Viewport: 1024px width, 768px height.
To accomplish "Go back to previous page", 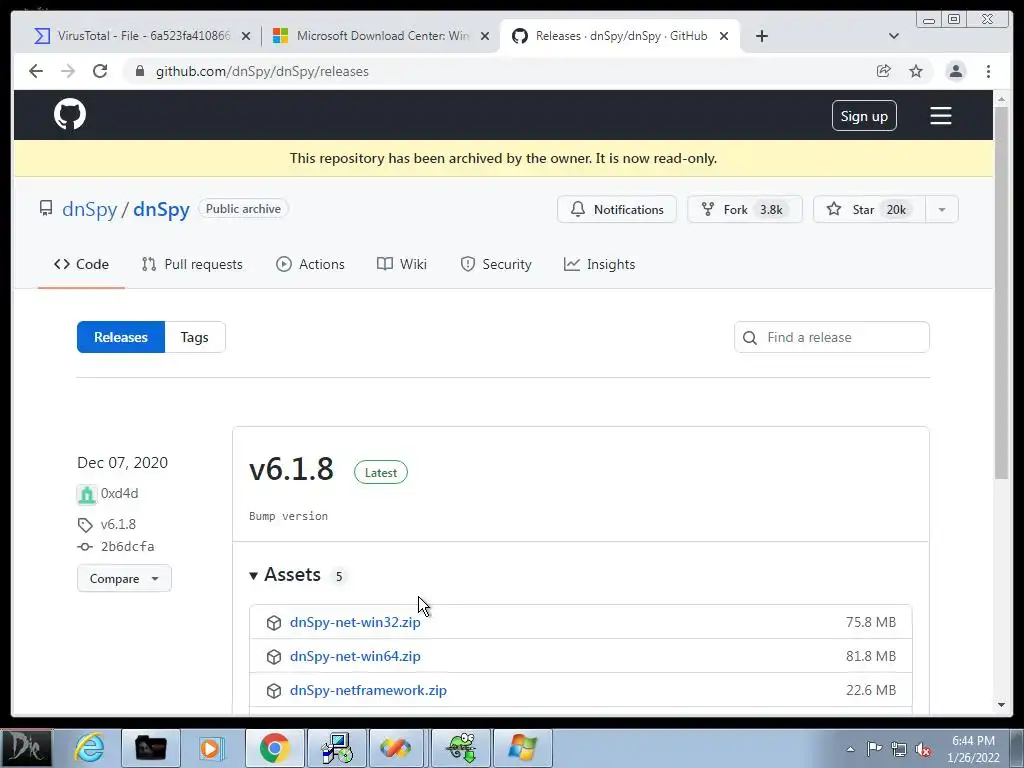I will point(36,71).
